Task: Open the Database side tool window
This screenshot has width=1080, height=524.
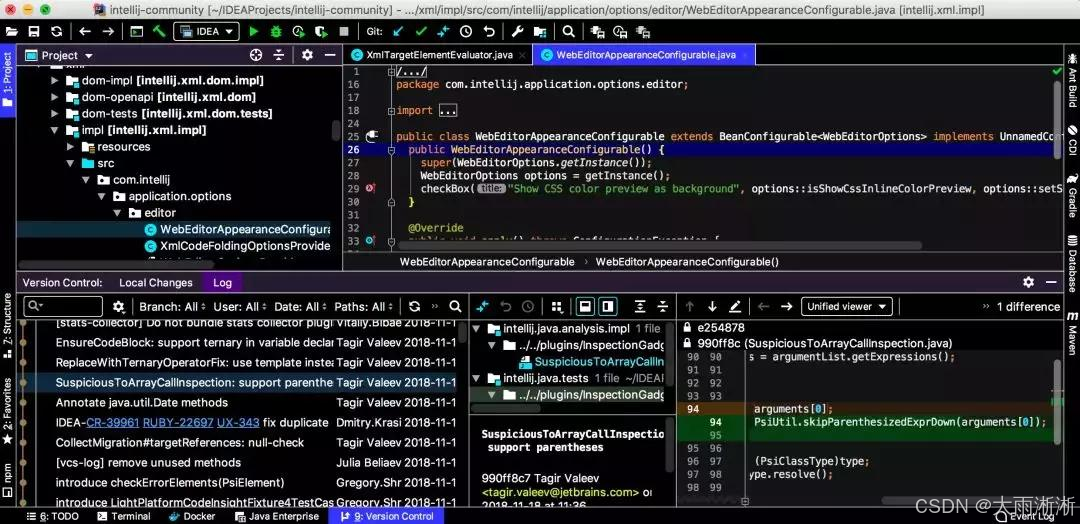Action: click(x=1072, y=263)
